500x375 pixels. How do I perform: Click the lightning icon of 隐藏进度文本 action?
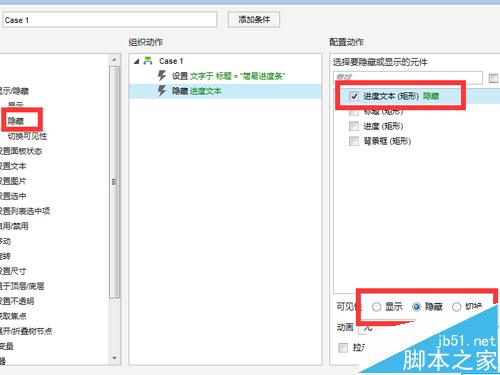click(162, 90)
